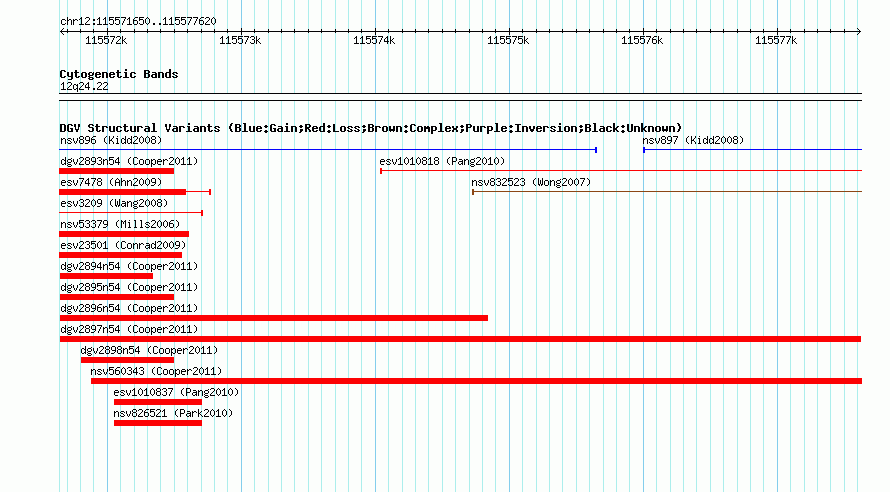Click the 115572k ruler tick label
The height and width of the screenshot is (492, 890).
(x=106, y=40)
